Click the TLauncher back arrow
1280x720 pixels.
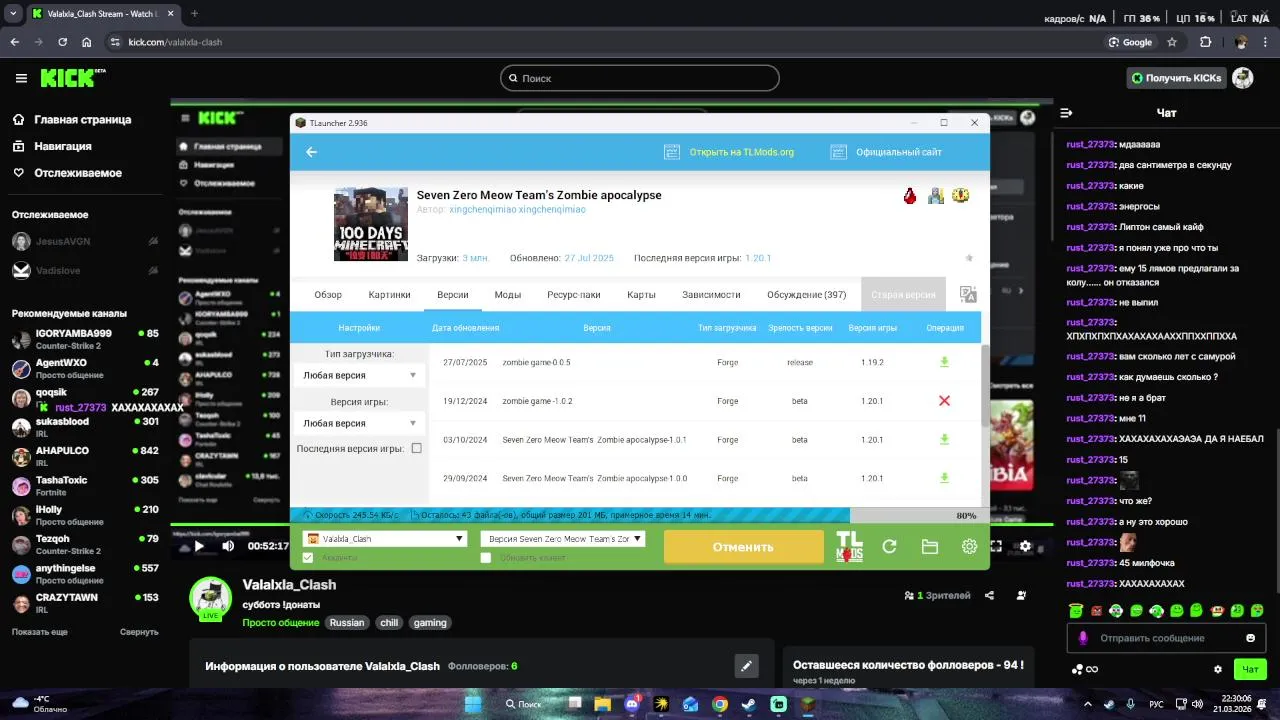[x=311, y=152]
